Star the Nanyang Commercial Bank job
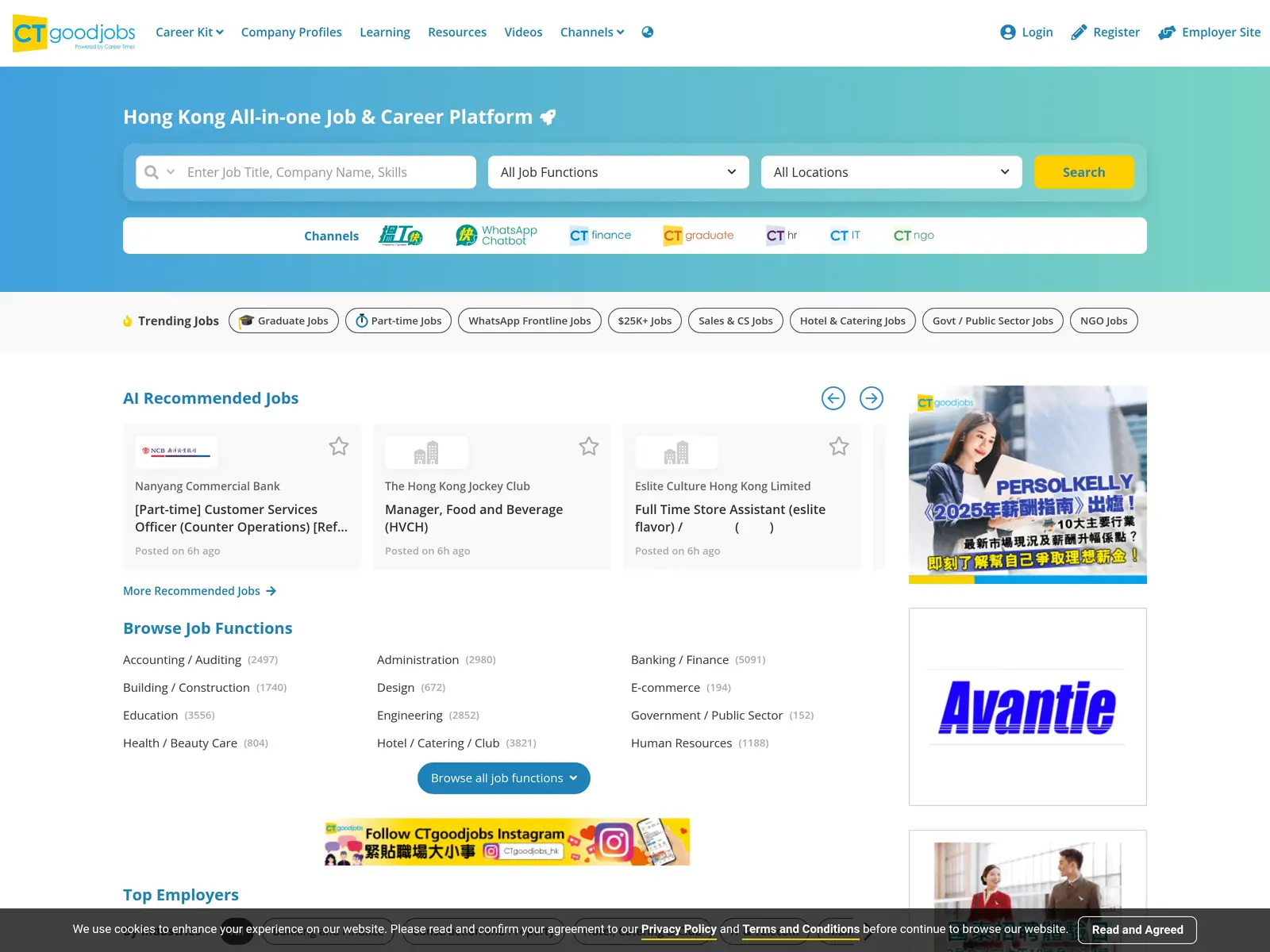 (x=339, y=447)
